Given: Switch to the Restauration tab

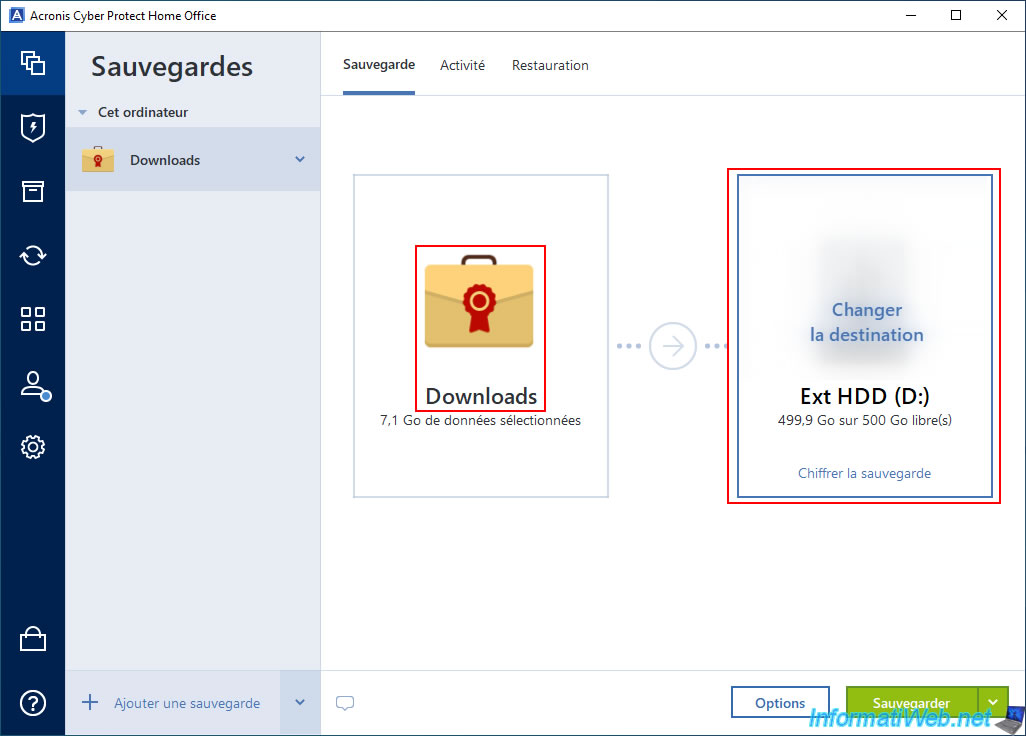Looking at the screenshot, I should [x=550, y=65].
